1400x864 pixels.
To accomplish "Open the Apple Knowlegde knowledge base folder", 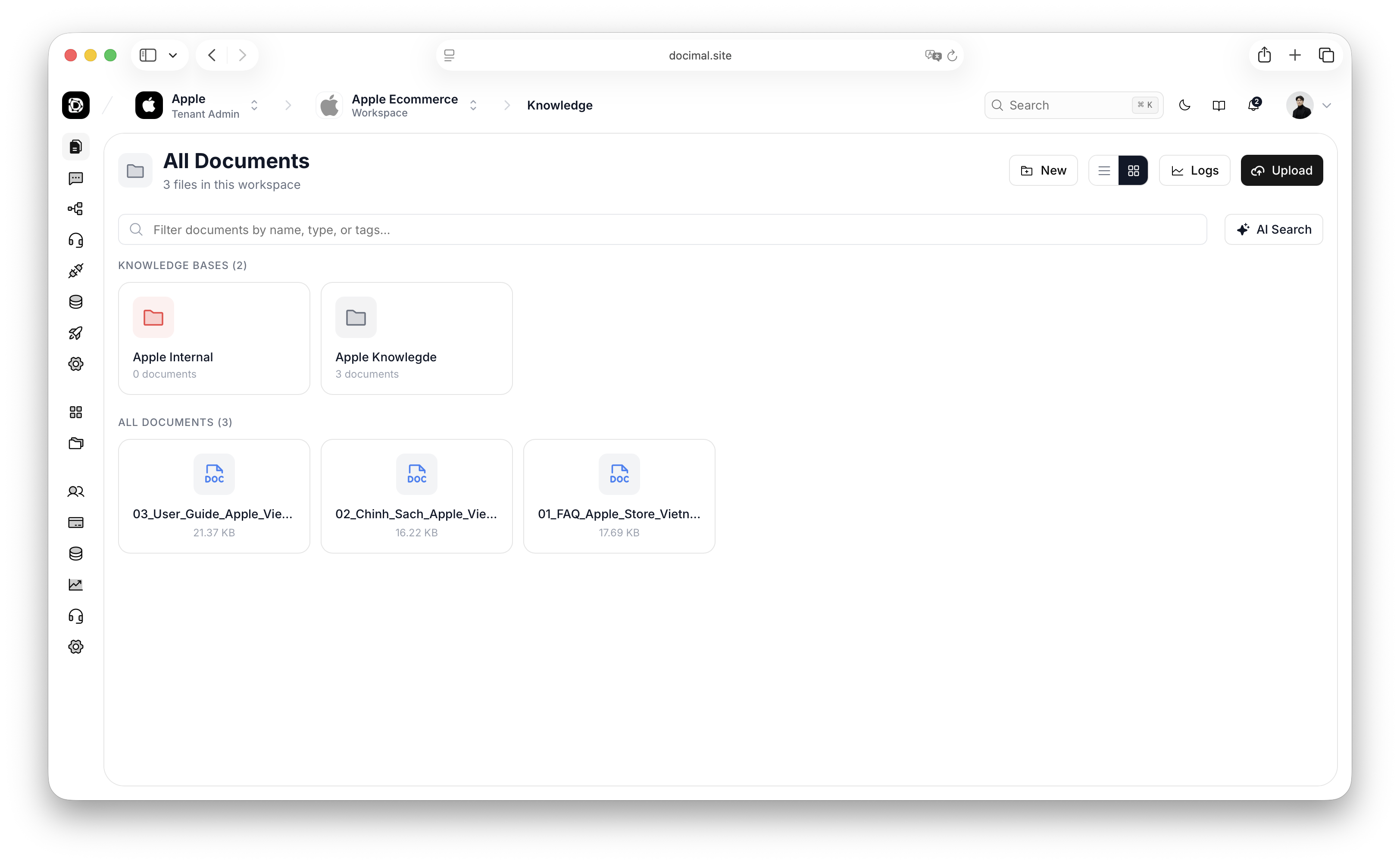I will 416,338.
